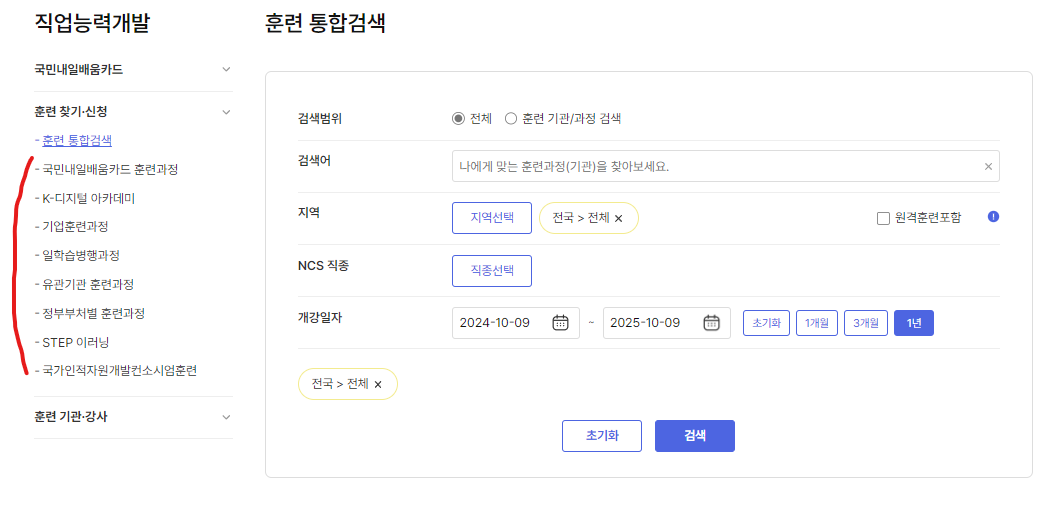Open the start date calendar icon
The height and width of the screenshot is (525, 1044).
[560, 323]
